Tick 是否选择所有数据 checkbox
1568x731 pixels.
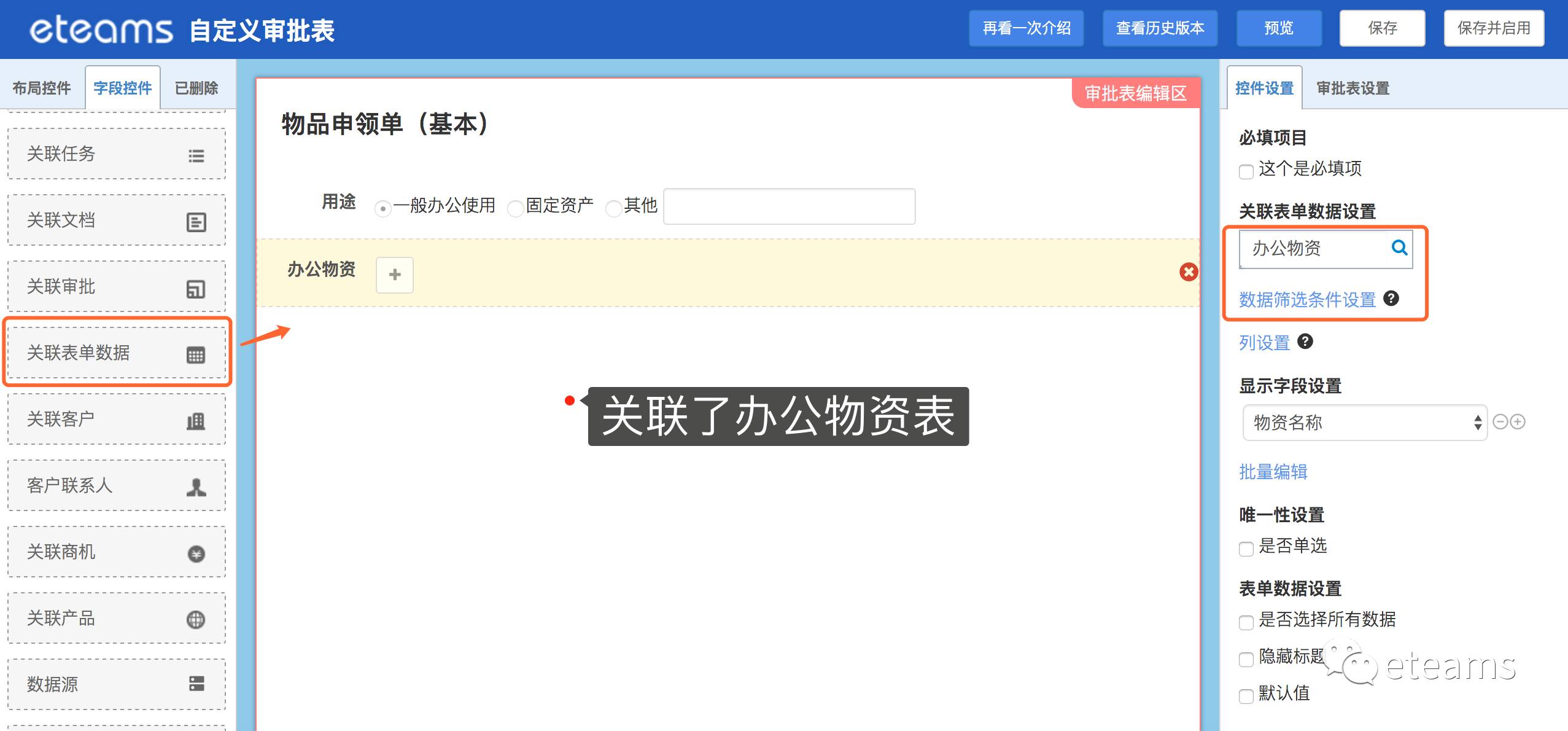pos(1246,622)
